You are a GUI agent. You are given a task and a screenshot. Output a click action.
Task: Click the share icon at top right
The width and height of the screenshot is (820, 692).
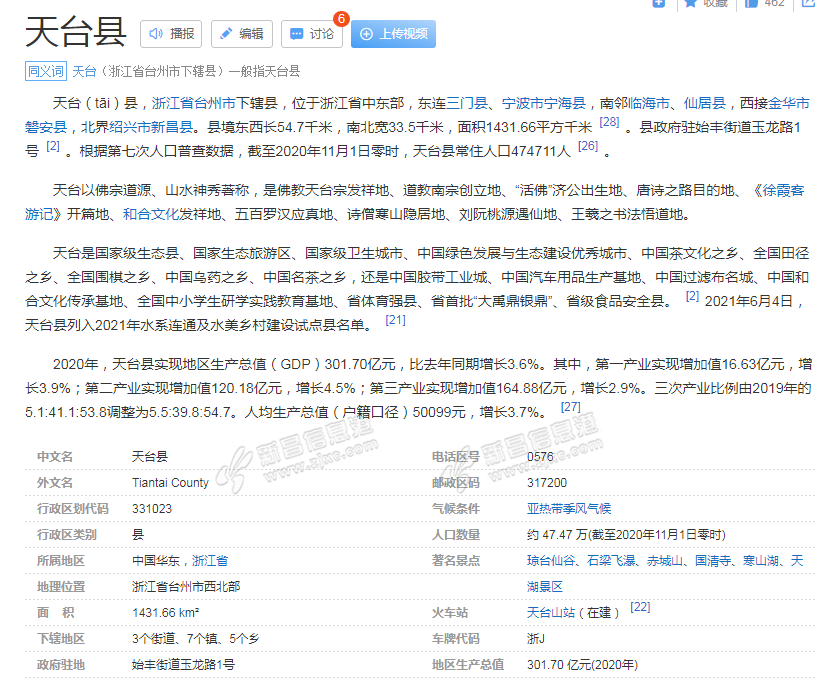pos(808,3)
